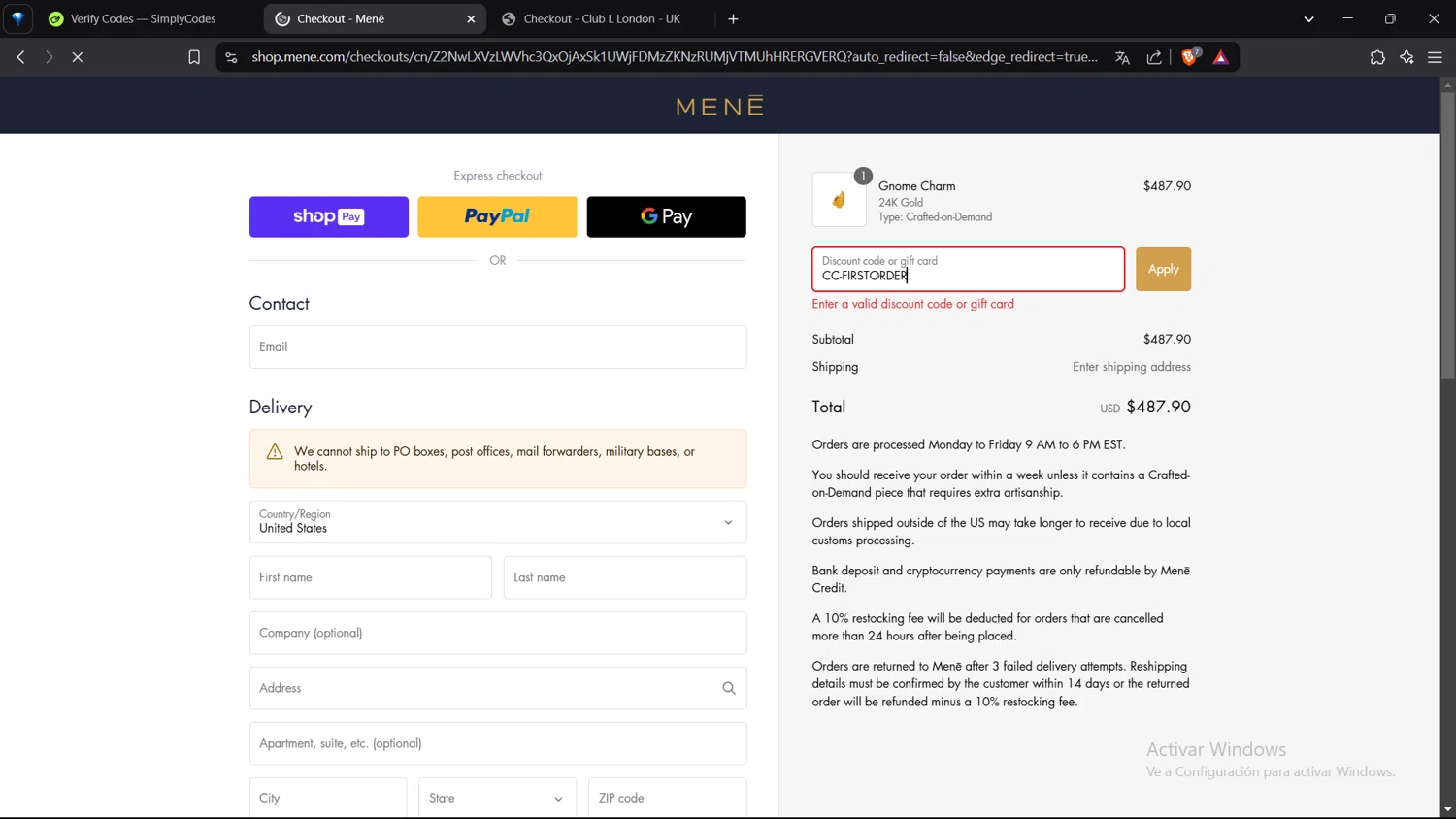Bookmark this page
Image resolution: width=1456 pixels, height=819 pixels.
[194, 57]
